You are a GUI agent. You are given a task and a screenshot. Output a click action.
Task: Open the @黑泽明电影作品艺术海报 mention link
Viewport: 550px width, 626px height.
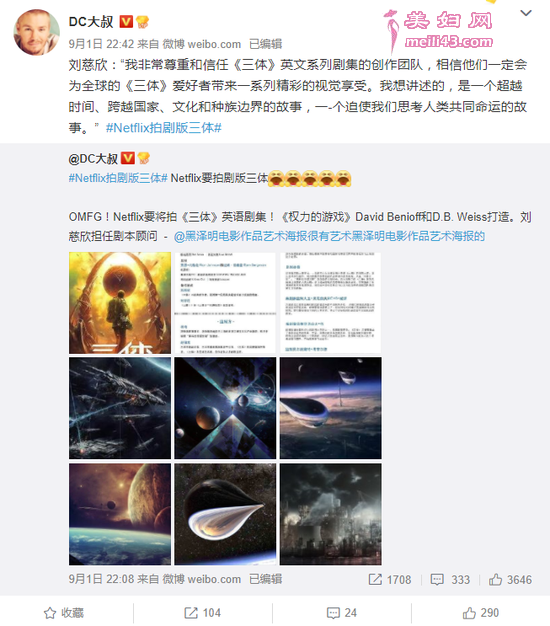click(329, 236)
